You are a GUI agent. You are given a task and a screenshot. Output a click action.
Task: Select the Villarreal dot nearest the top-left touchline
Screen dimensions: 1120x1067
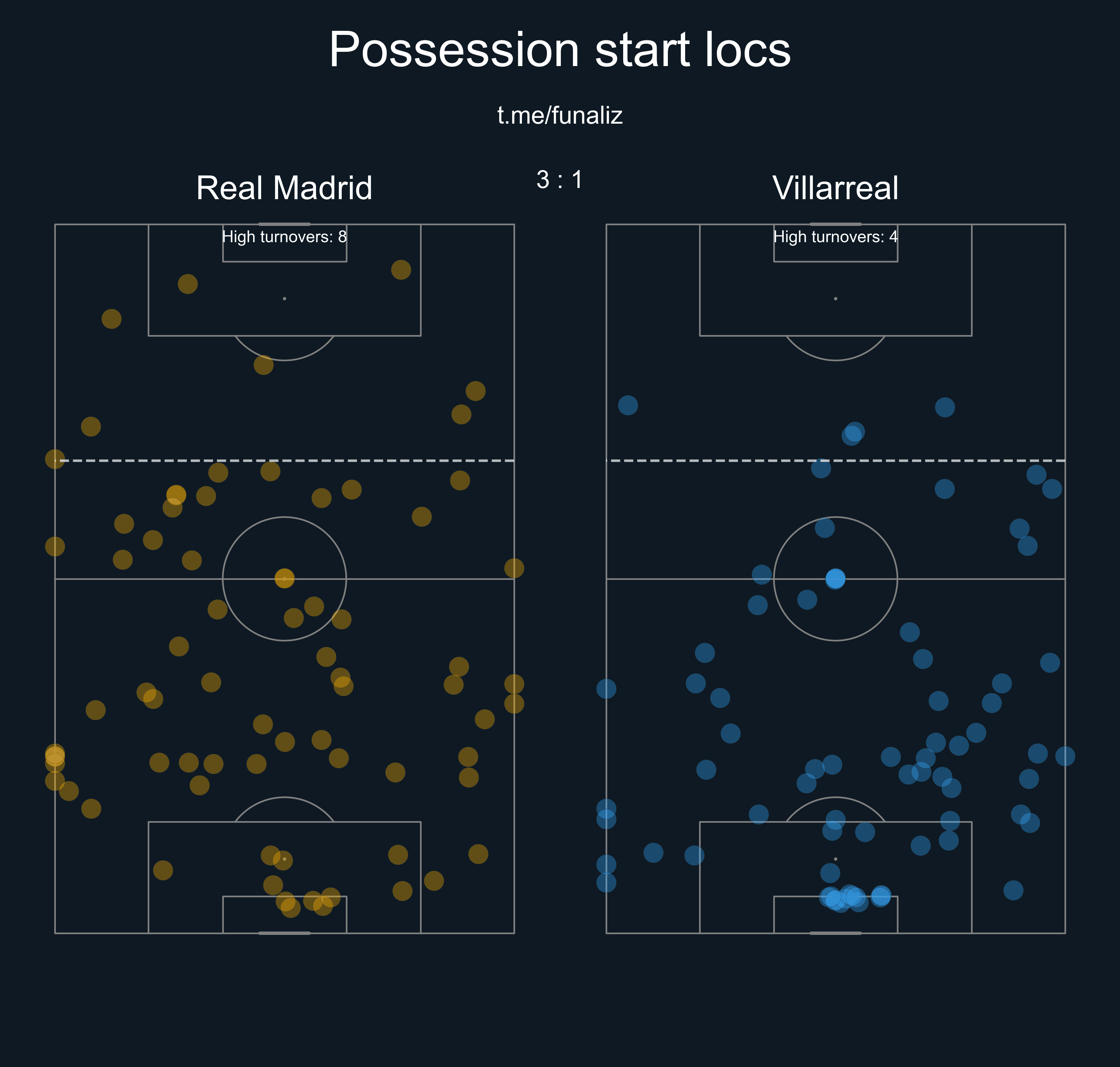click(x=628, y=405)
